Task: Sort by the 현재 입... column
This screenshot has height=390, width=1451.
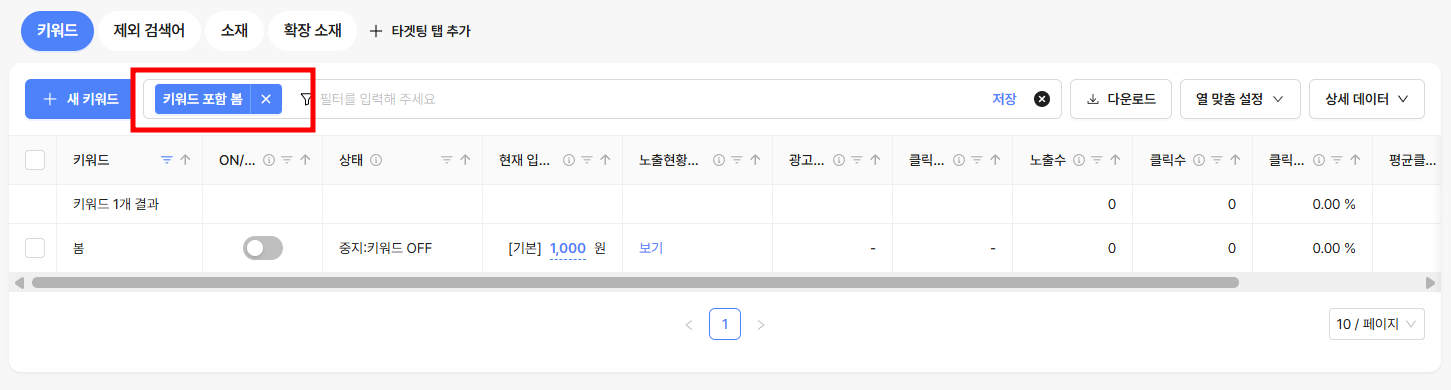Action: tap(605, 160)
